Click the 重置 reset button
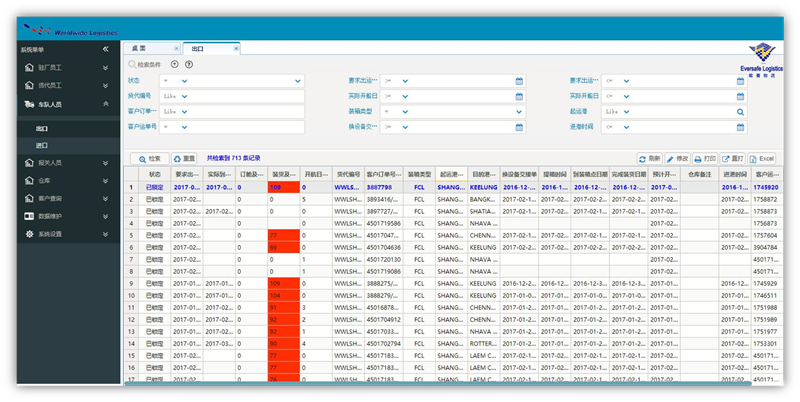800x402 pixels. pos(184,159)
